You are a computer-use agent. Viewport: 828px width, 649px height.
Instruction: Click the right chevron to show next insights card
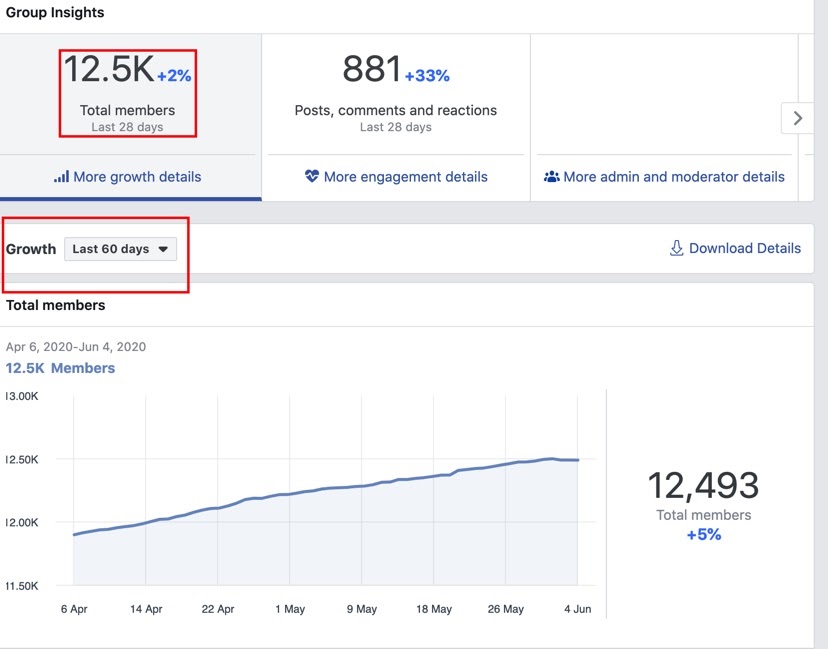797,118
